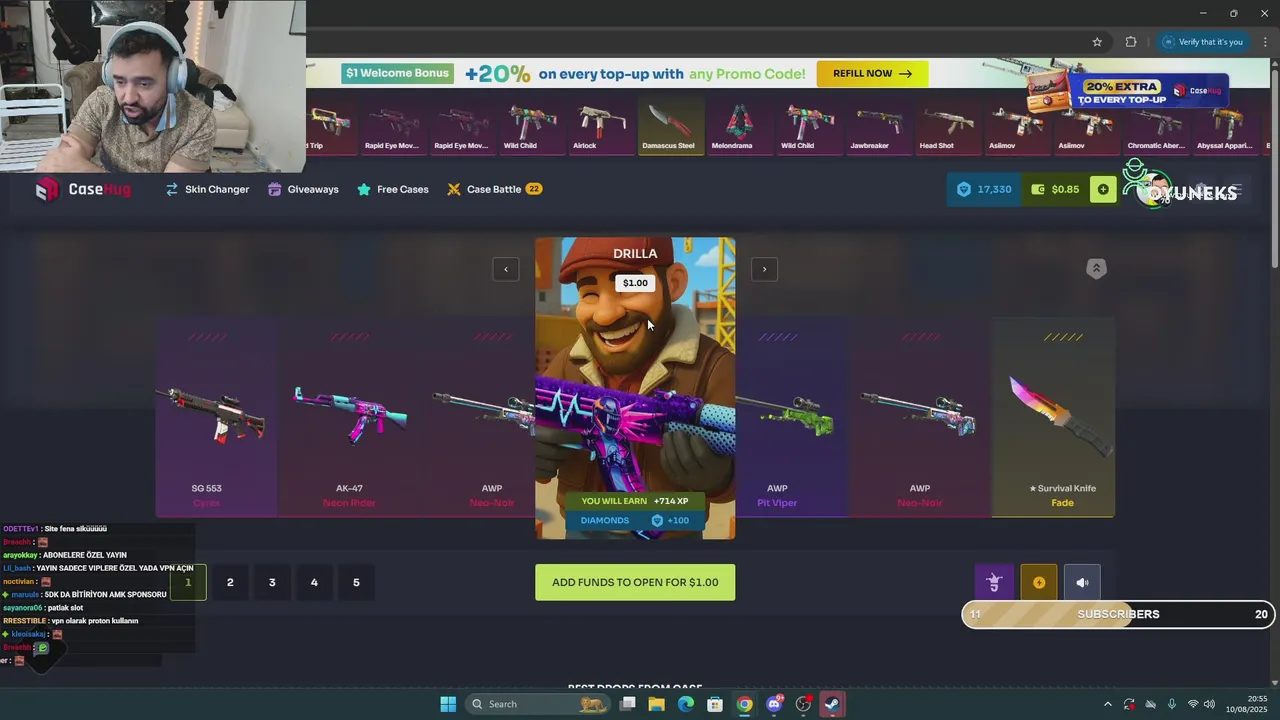
Task: Open Task View in the taskbar
Action: click(x=627, y=704)
